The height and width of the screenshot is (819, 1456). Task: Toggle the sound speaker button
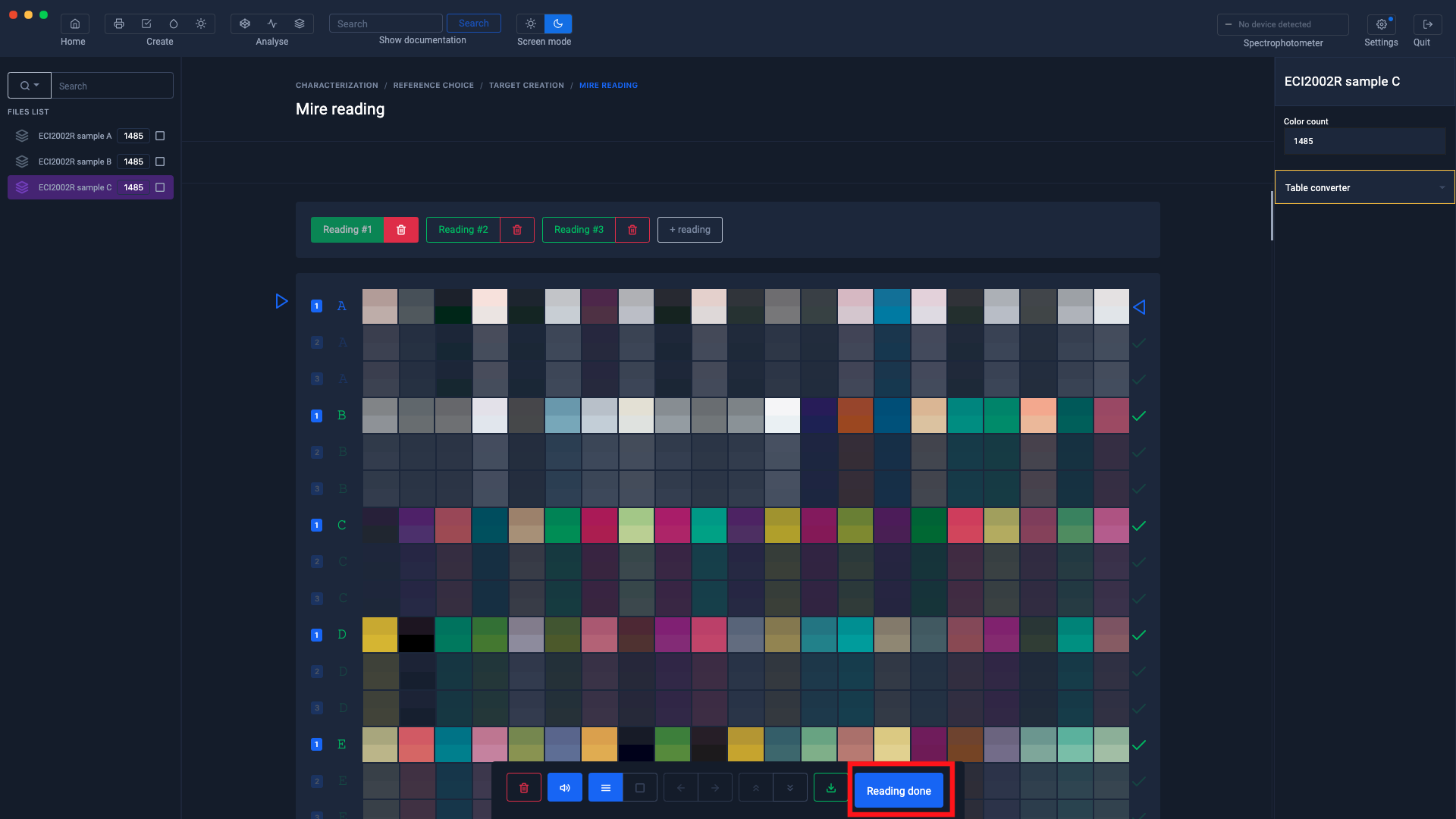point(565,788)
